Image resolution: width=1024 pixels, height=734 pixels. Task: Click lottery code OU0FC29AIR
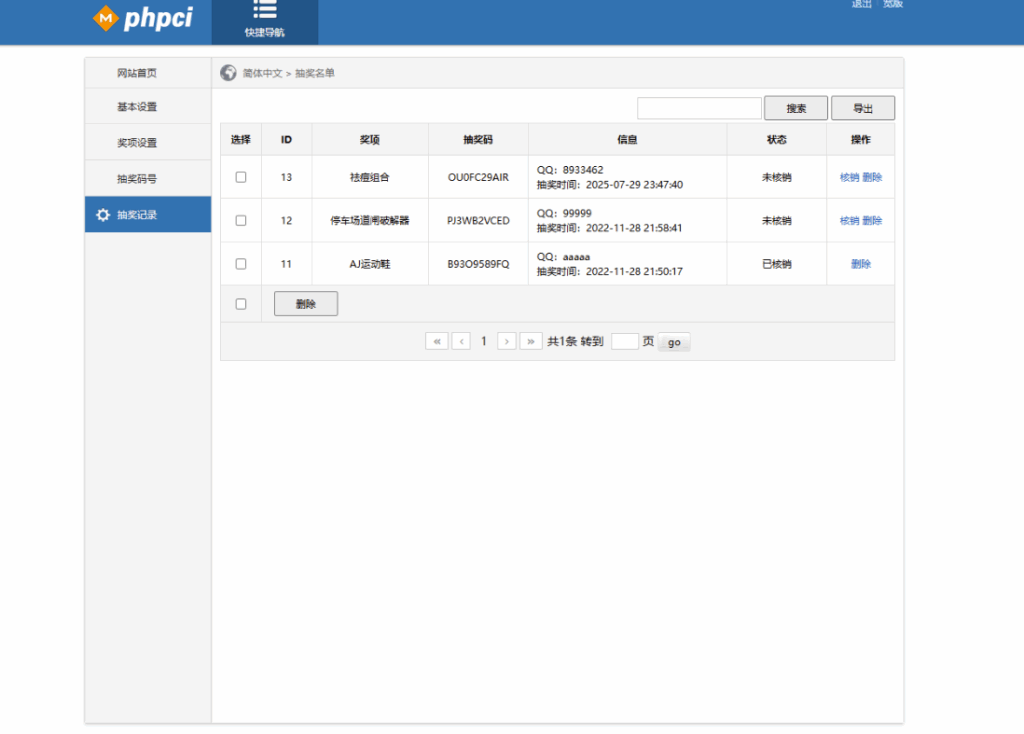[x=478, y=177]
